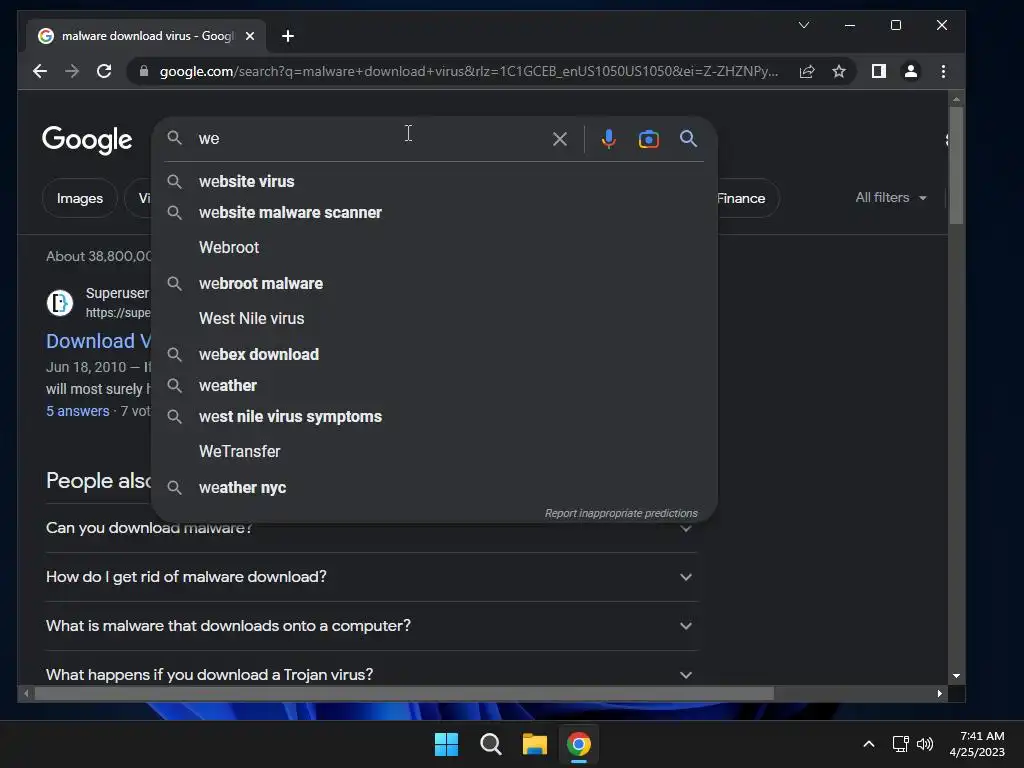Pick the 'West Nile virus' suggestion

(434, 318)
